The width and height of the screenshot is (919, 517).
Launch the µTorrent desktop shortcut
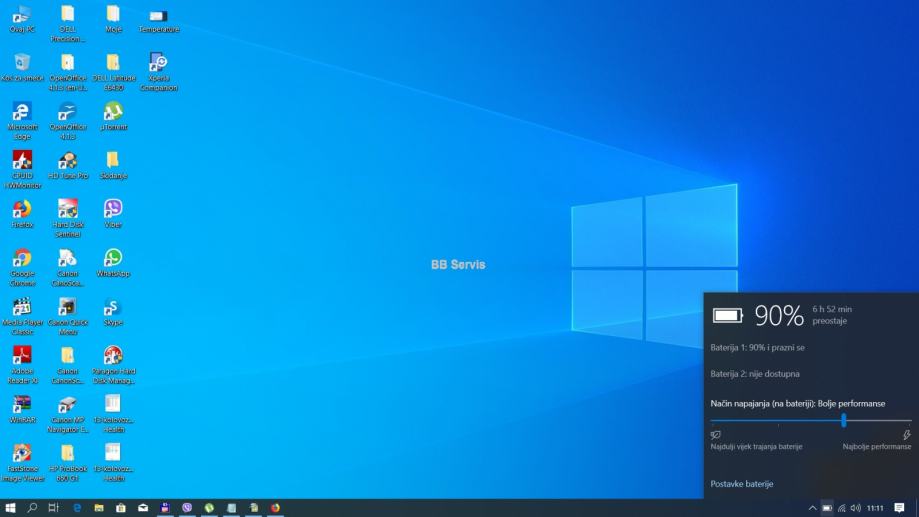click(113, 115)
